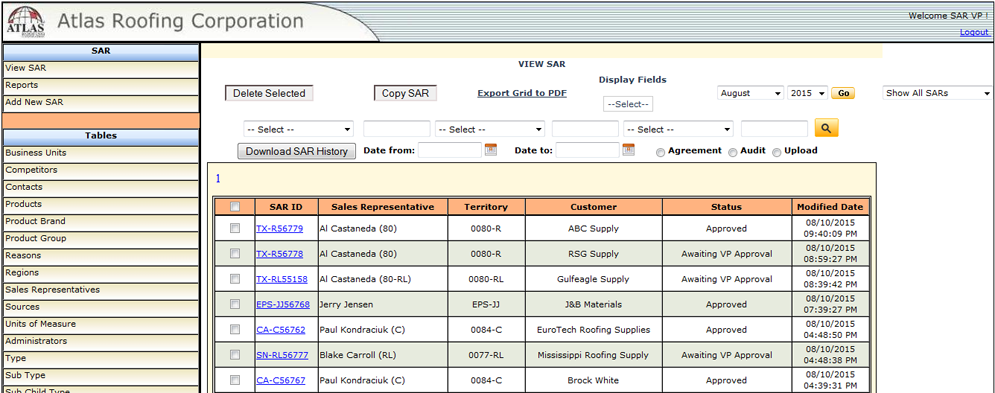Open SAR TX-RL55158 link
This screenshot has height=393, width=995.
282,279
